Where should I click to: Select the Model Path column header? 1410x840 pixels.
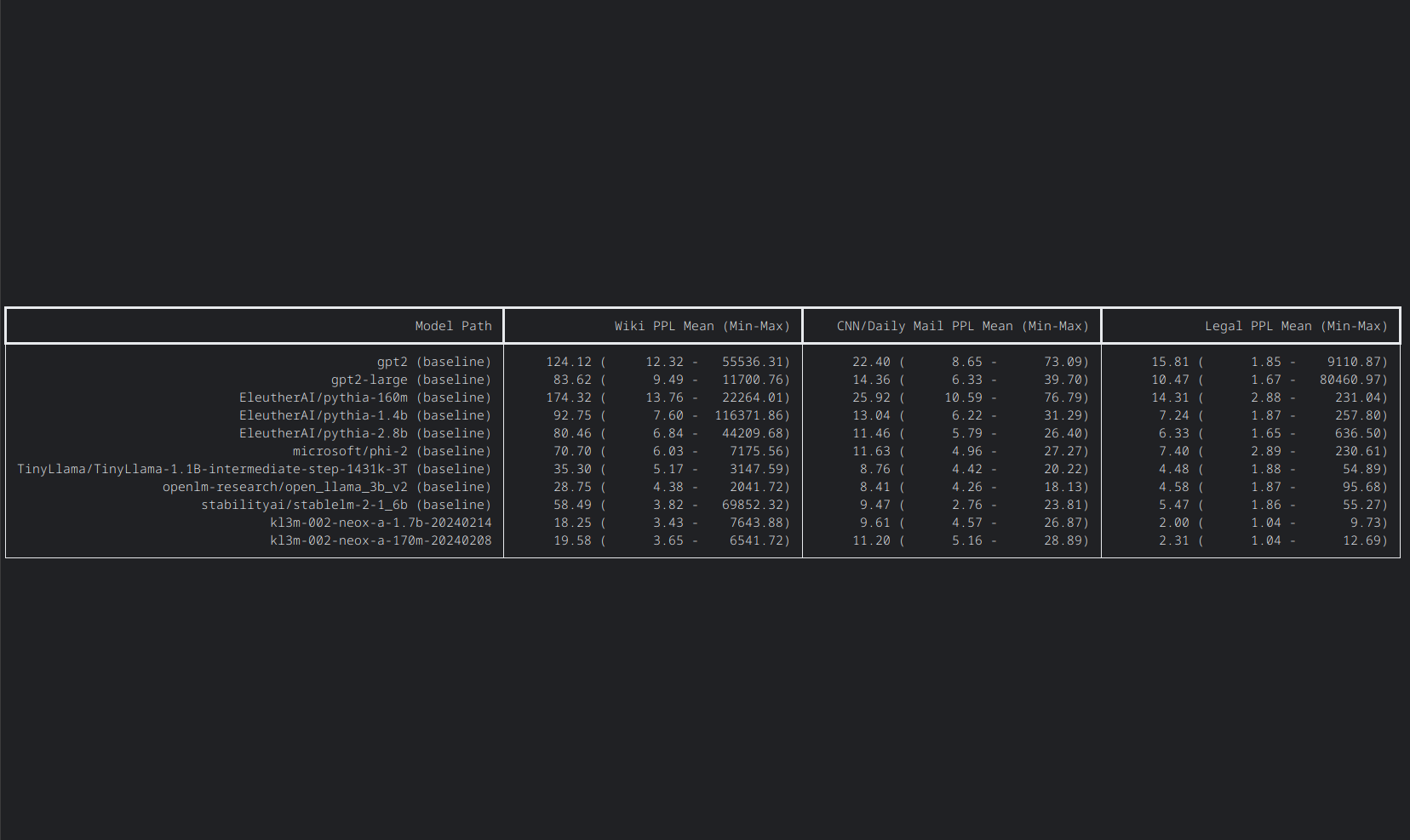[x=454, y=325]
